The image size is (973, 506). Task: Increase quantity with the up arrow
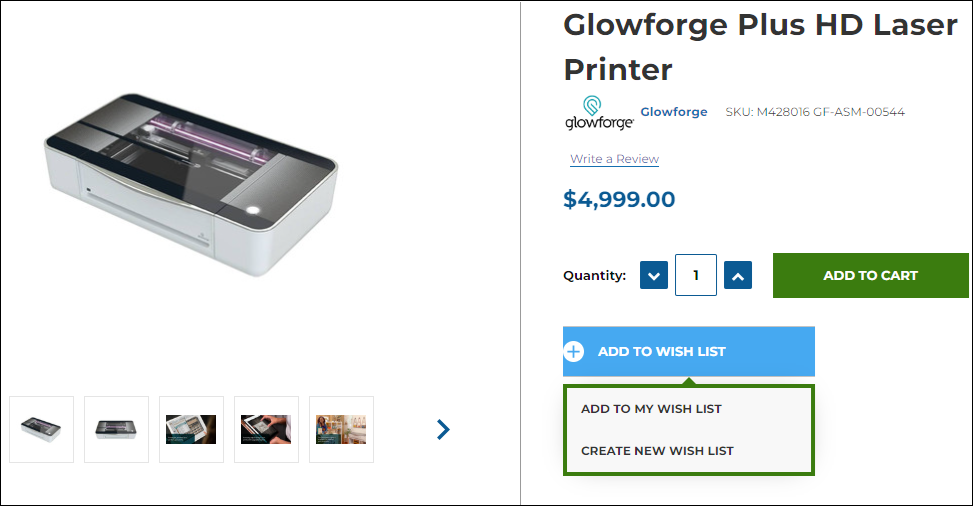coord(737,275)
